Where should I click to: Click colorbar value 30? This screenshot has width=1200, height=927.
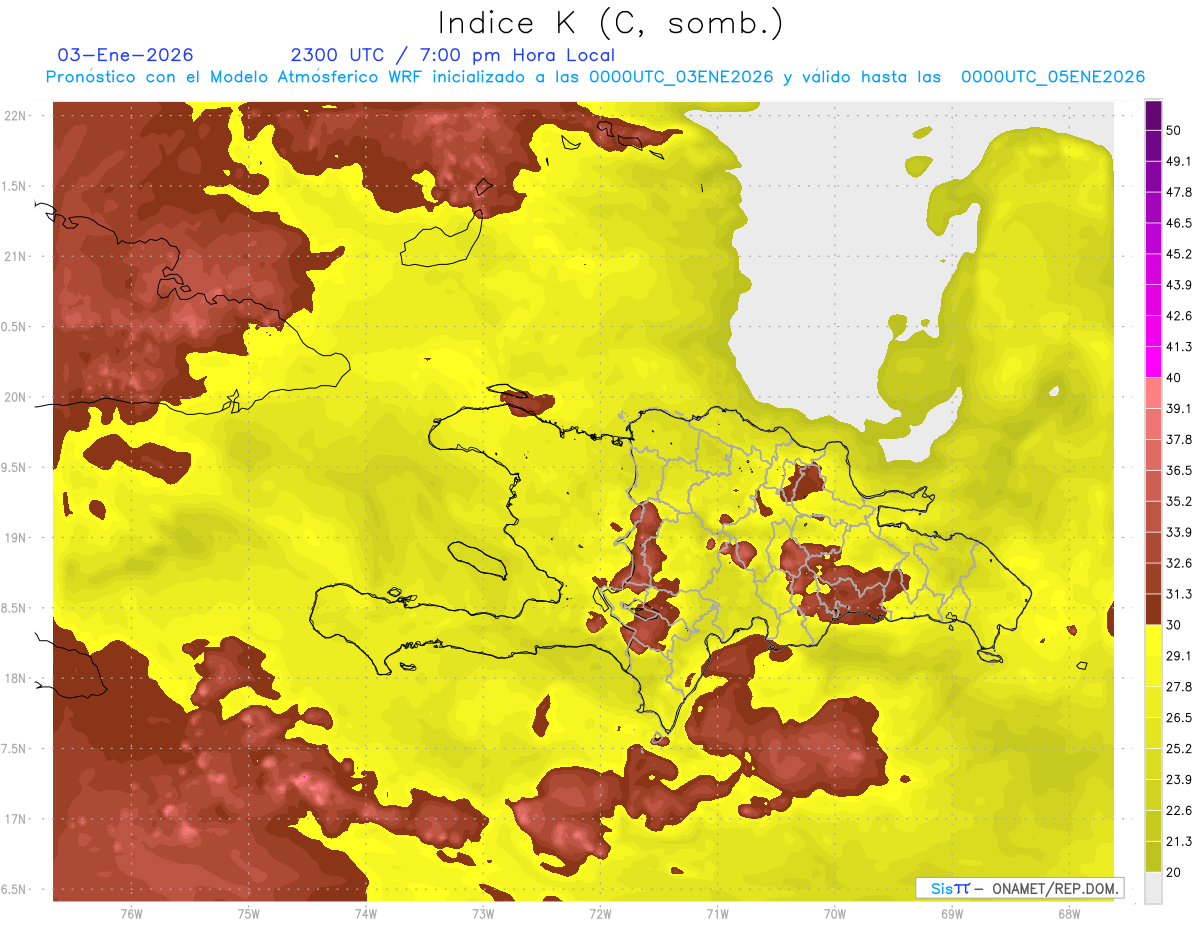[1174, 625]
